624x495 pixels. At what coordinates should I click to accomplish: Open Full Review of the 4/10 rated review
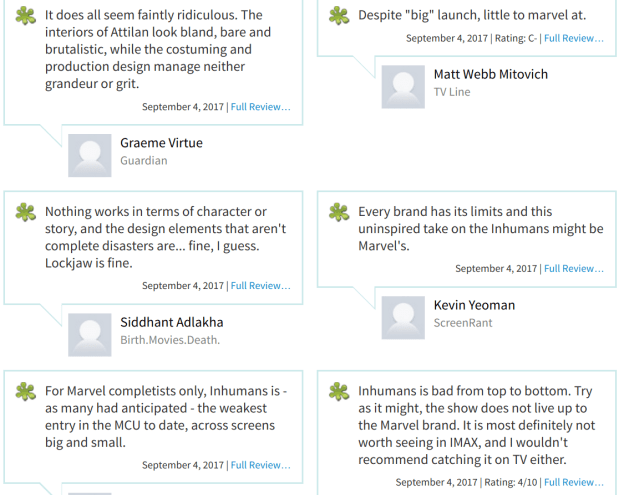574,482
